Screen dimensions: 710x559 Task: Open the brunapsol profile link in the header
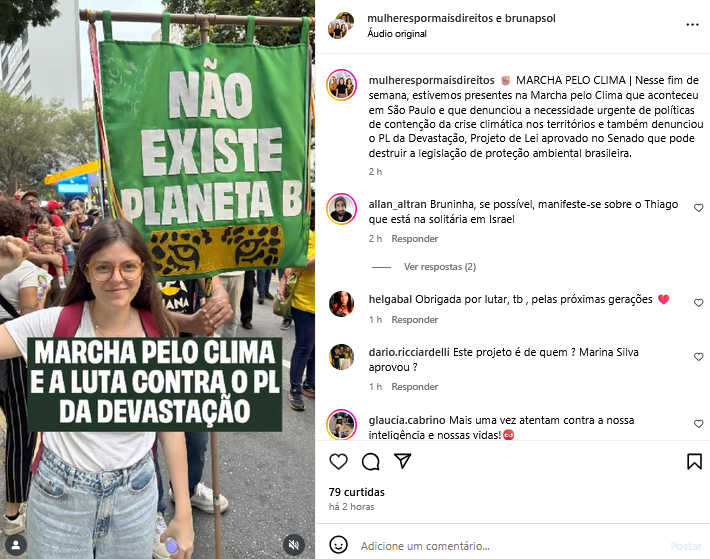pos(530,18)
